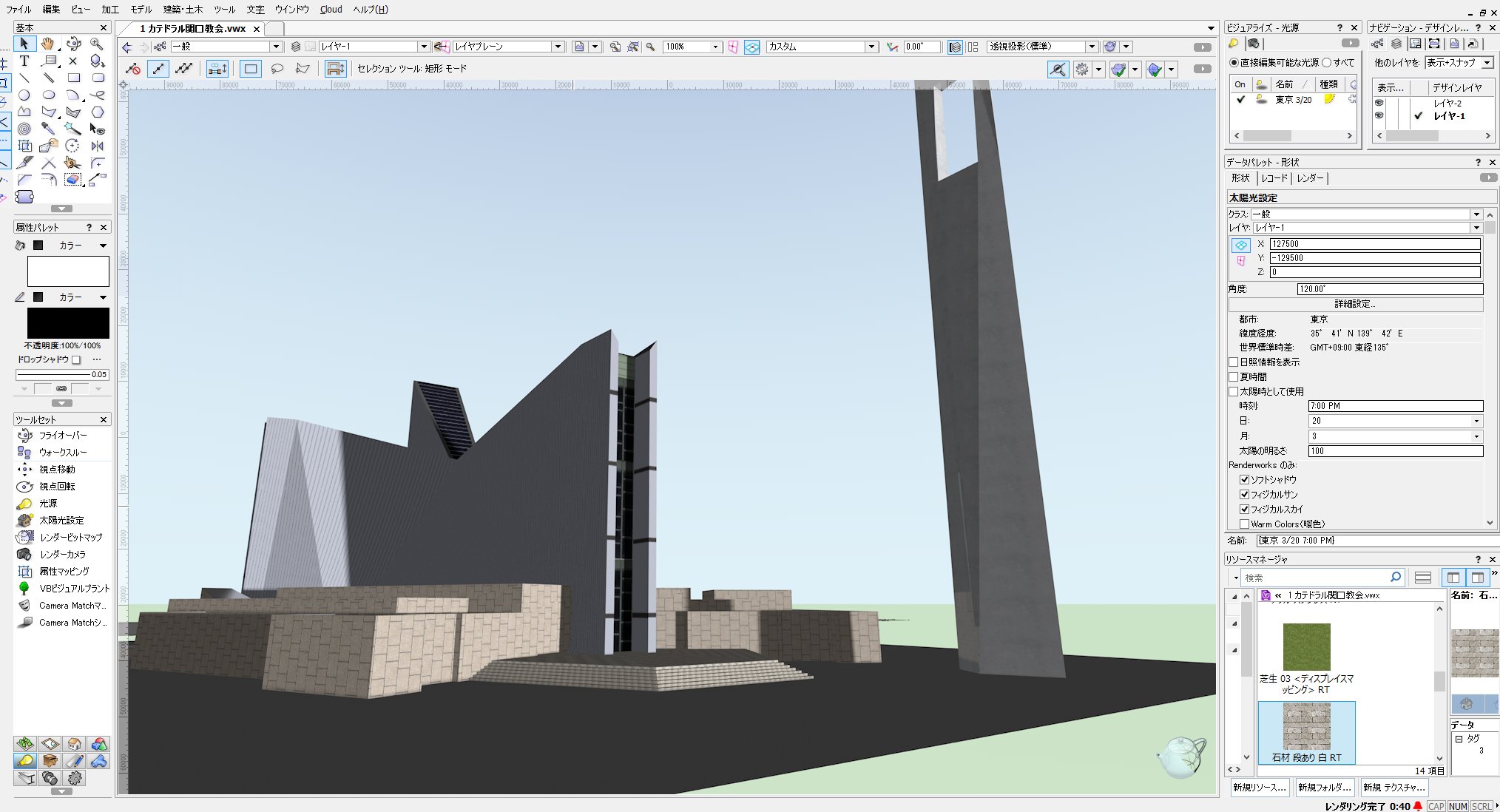Click the 詳細設定 button
1500x812 pixels.
1354,304
